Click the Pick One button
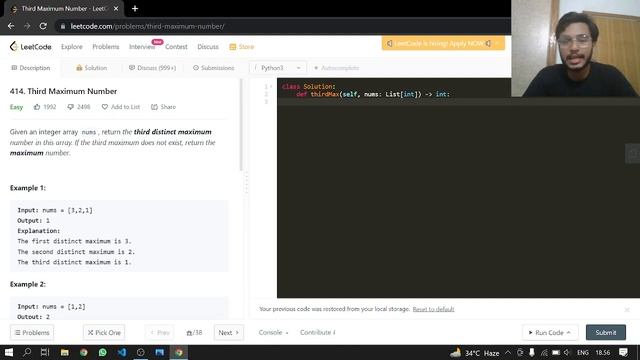The height and width of the screenshot is (360, 640). pyautogui.click(x=104, y=333)
